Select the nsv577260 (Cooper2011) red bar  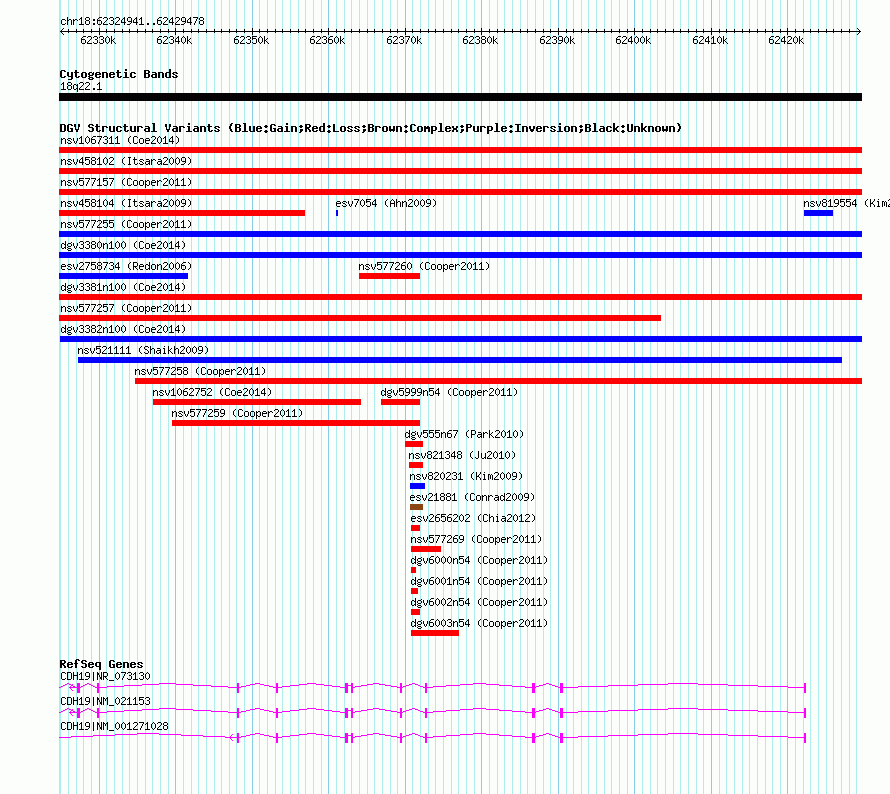[389, 276]
